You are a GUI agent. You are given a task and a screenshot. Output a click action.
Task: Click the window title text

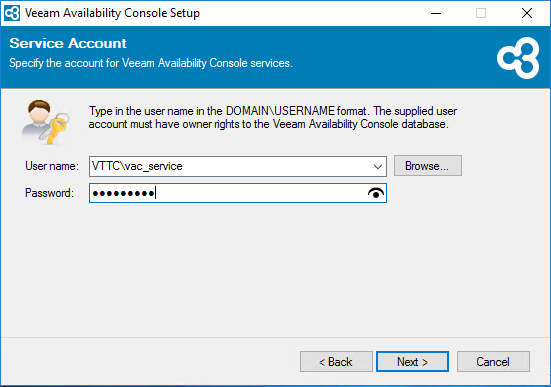tap(112, 13)
